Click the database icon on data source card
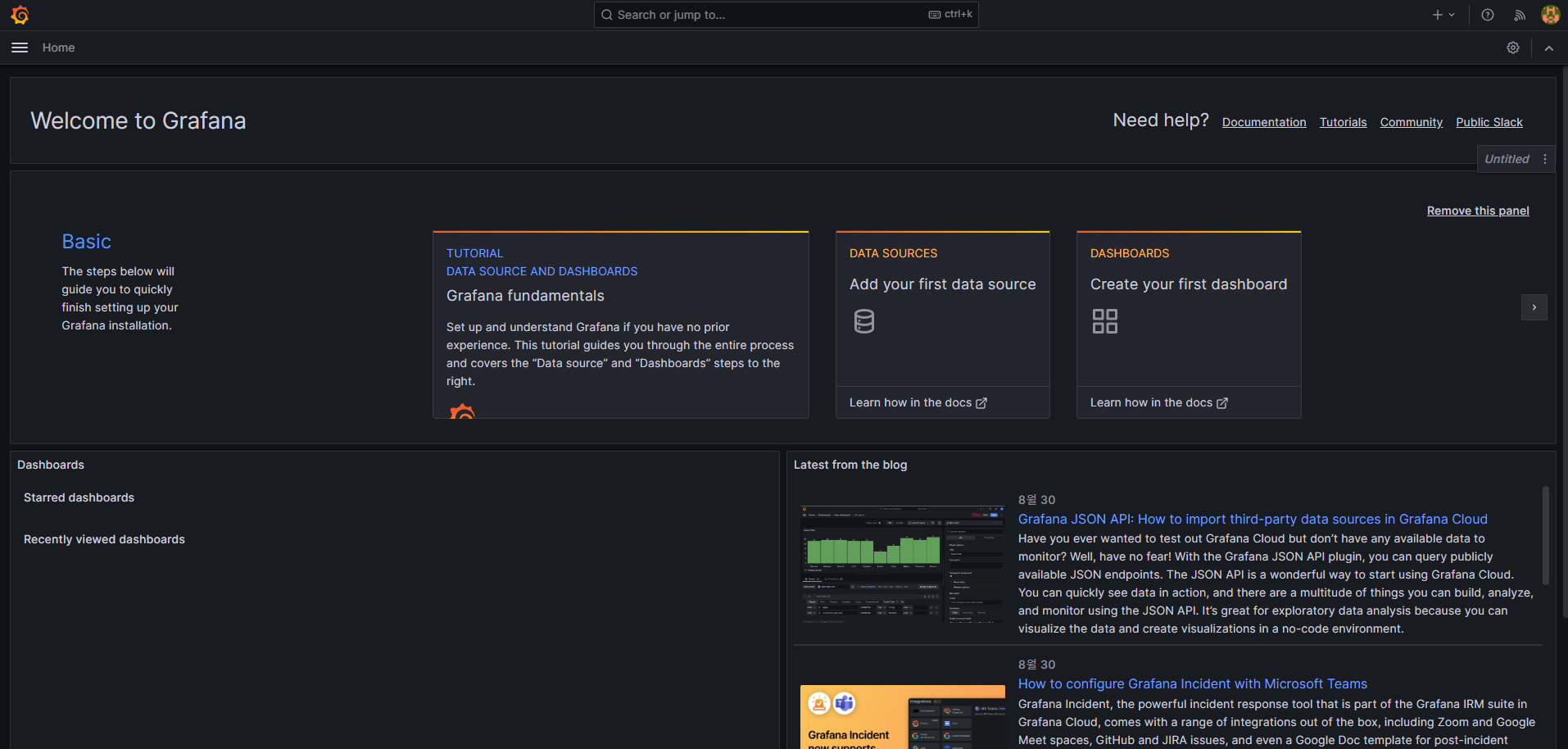The width and height of the screenshot is (1568, 749). 864,321
